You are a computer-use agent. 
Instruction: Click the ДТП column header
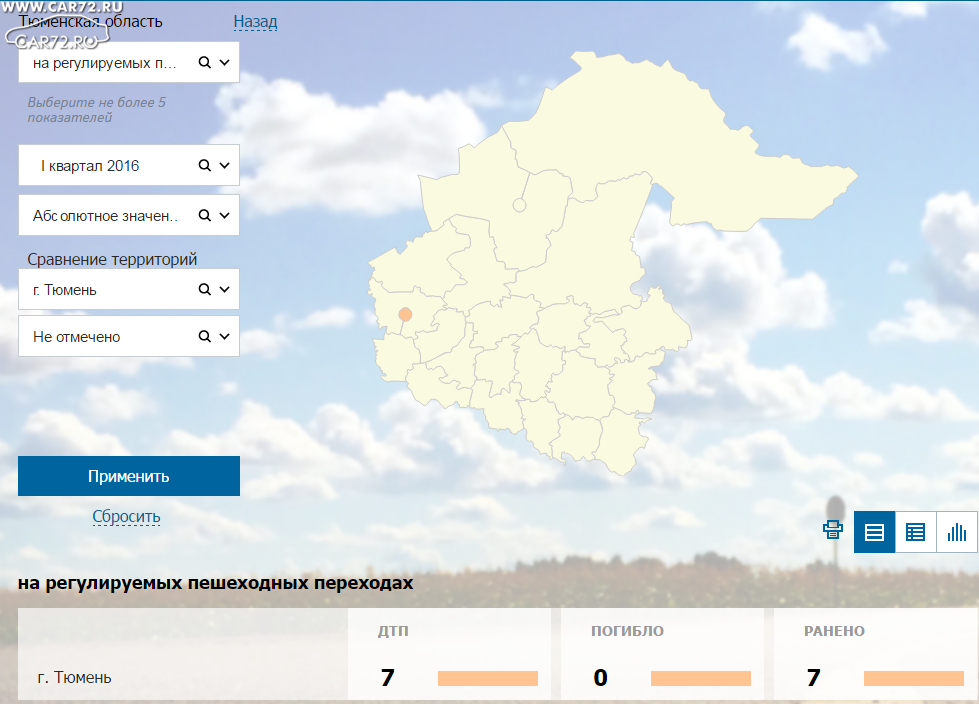tap(393, 631)
